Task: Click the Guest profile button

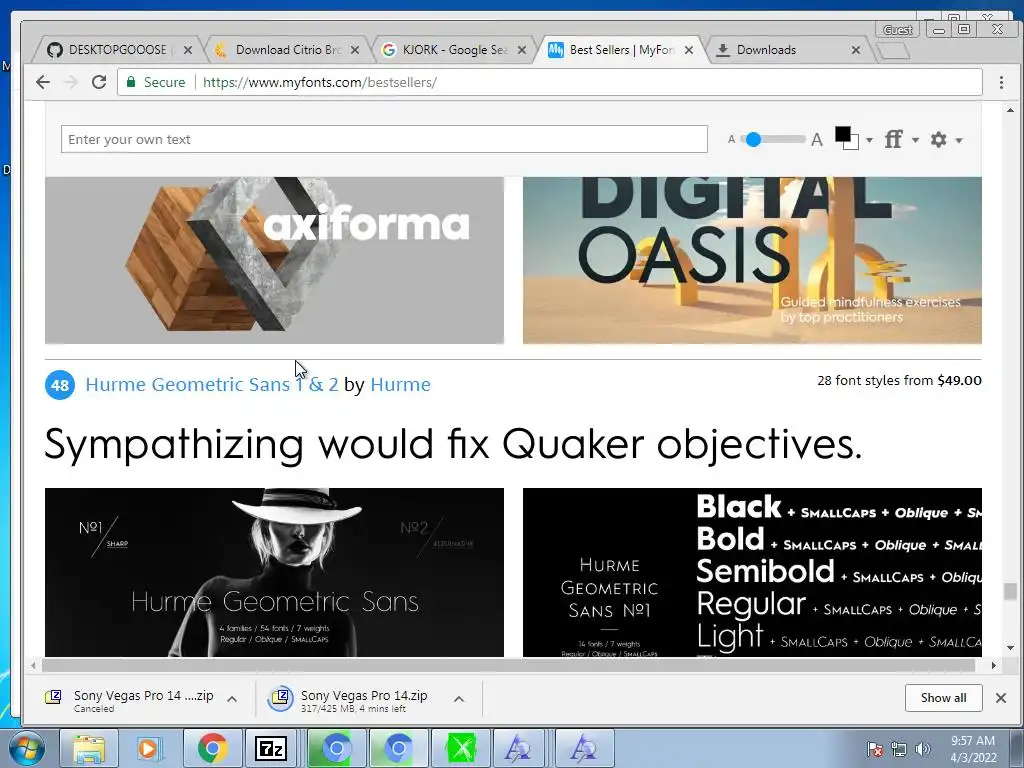Action: (897, 30)
